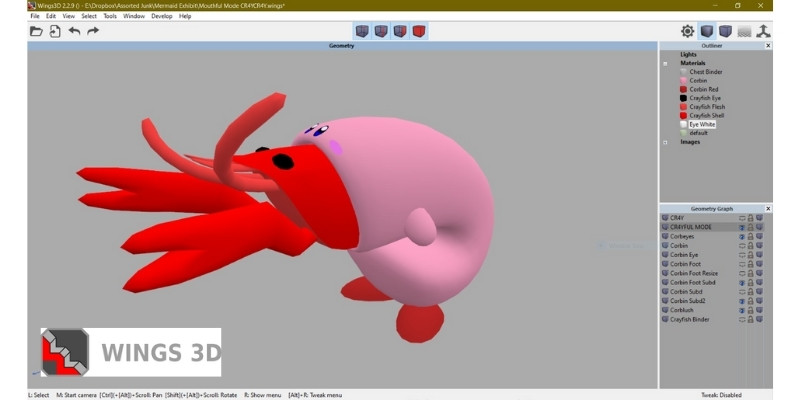Toggle wireframe for Corblush object

759,310
